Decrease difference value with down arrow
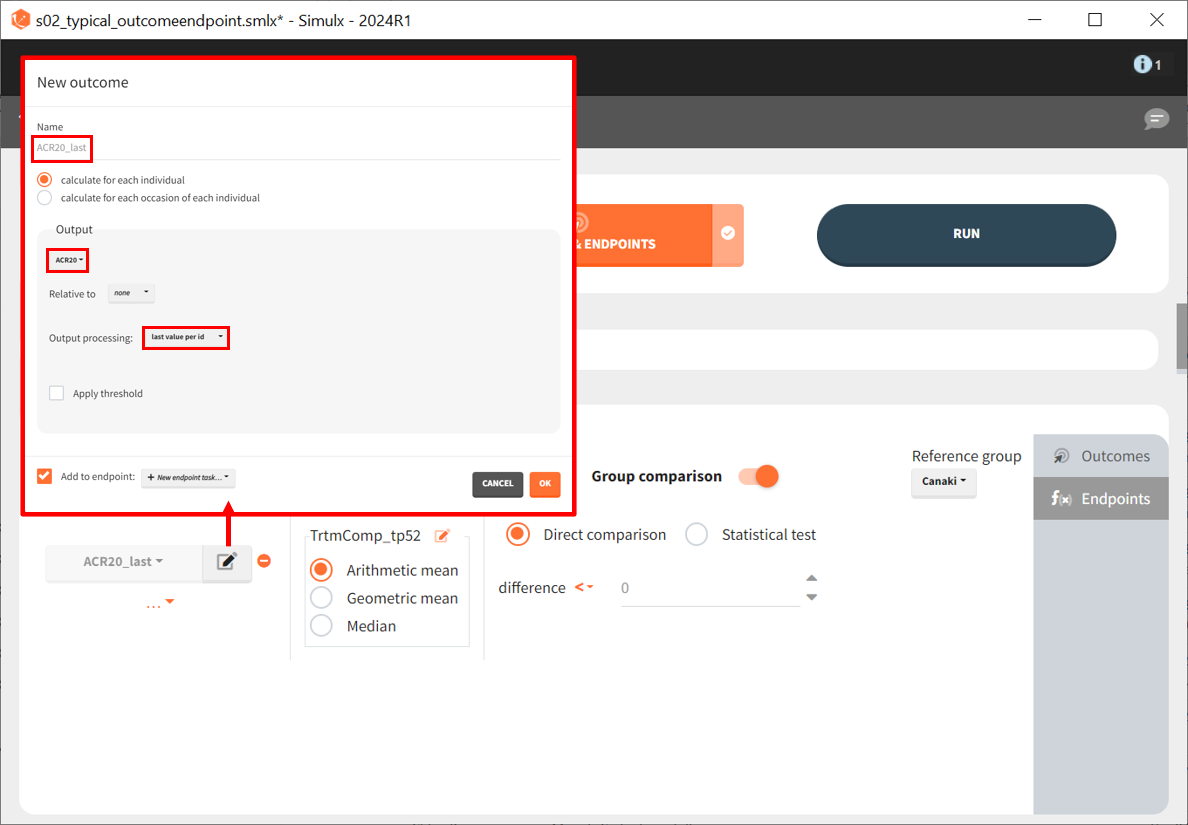 point(812,597)
